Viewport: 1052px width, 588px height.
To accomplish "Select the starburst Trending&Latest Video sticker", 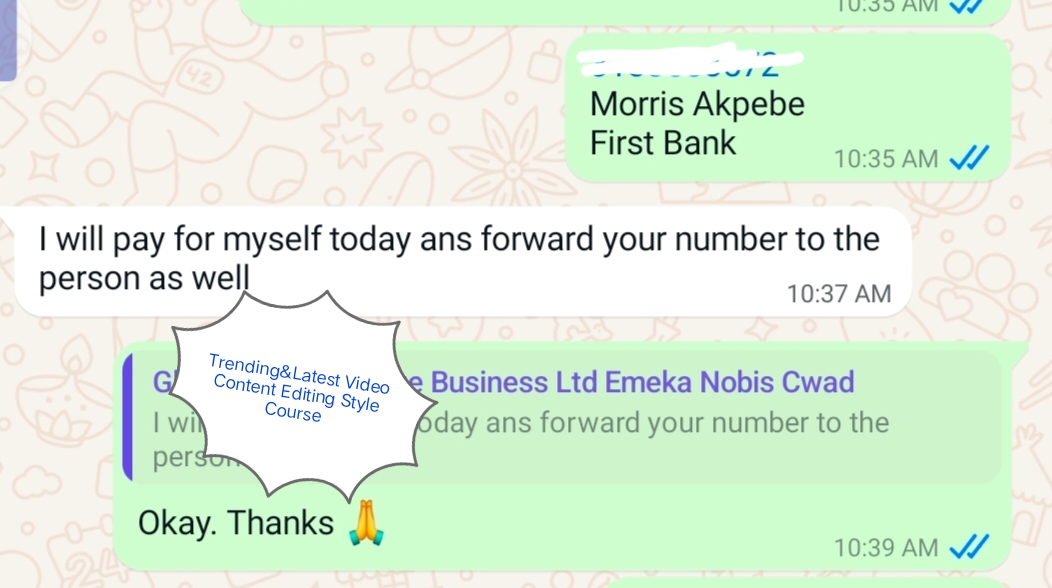I will coord(303,397).
